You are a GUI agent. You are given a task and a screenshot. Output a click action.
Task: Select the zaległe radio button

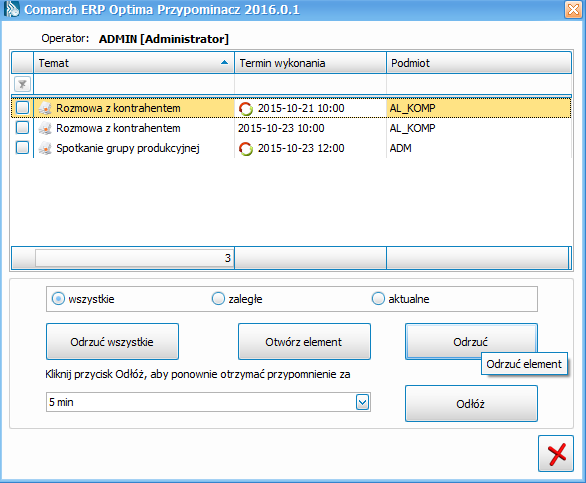tap(218, 299)
